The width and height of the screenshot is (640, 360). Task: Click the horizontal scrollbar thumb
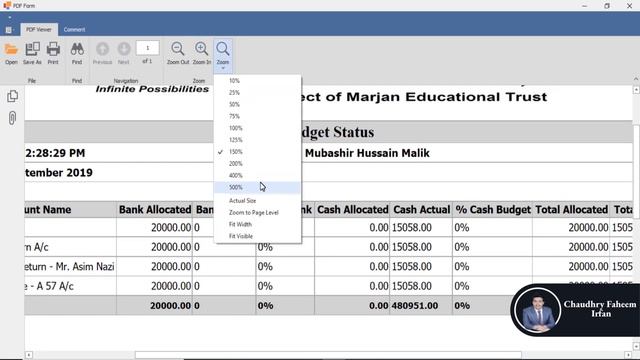(x=328, y=355)
